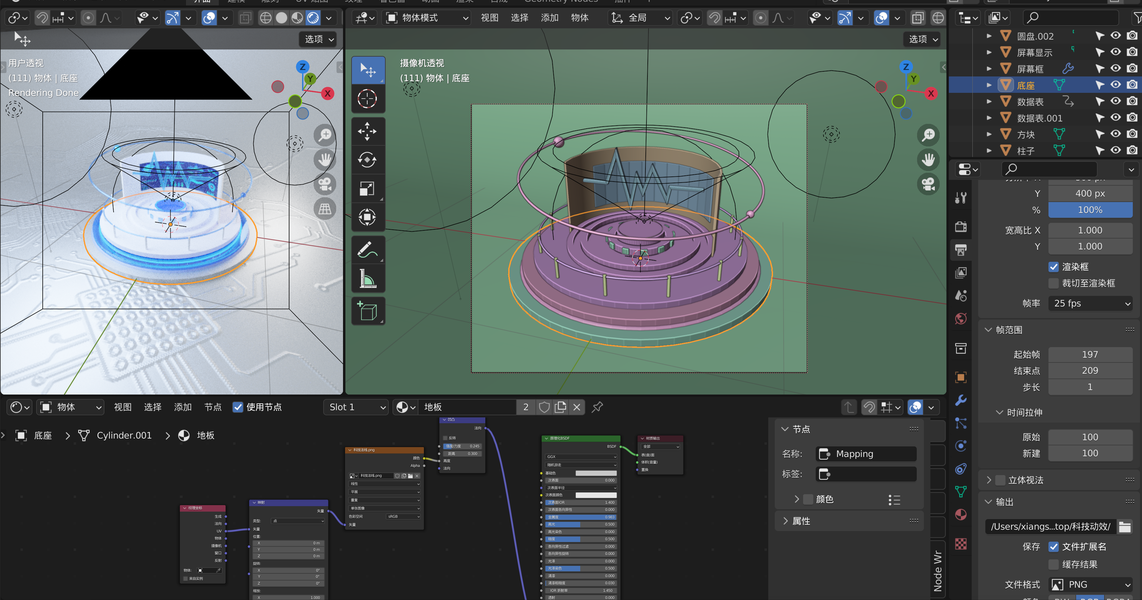Click zoom magnifier in the camera viewport

point(928,135)
